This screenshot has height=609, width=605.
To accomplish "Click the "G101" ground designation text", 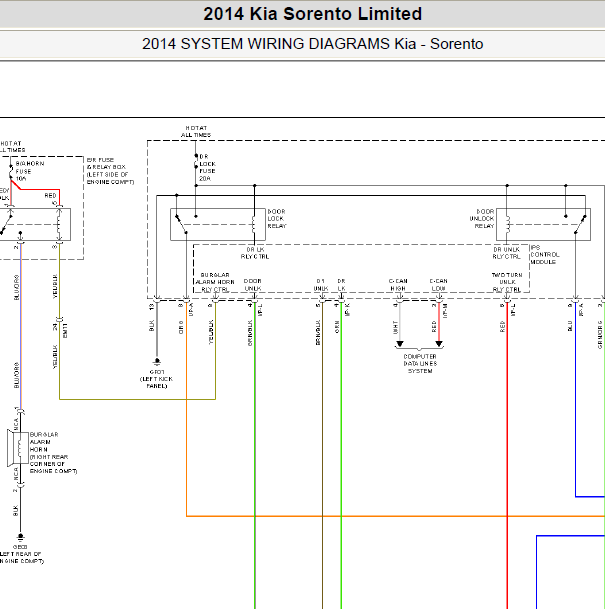I will click(x=157, y=372).
